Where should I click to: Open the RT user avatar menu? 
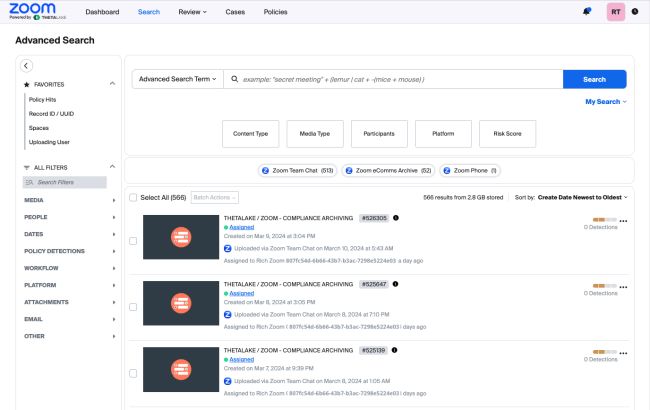[617, 12]
